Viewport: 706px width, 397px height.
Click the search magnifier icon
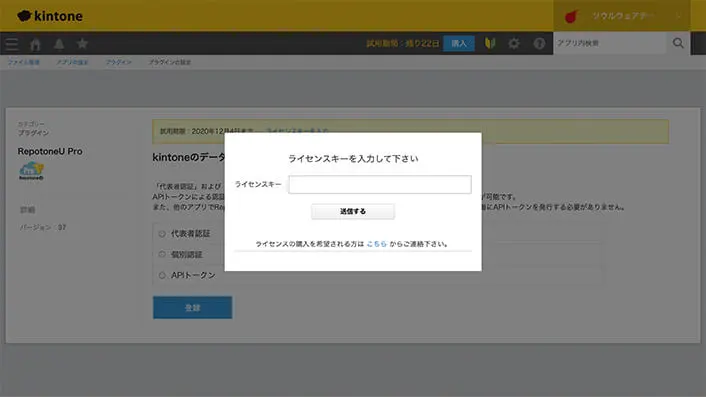click(678, 43)
